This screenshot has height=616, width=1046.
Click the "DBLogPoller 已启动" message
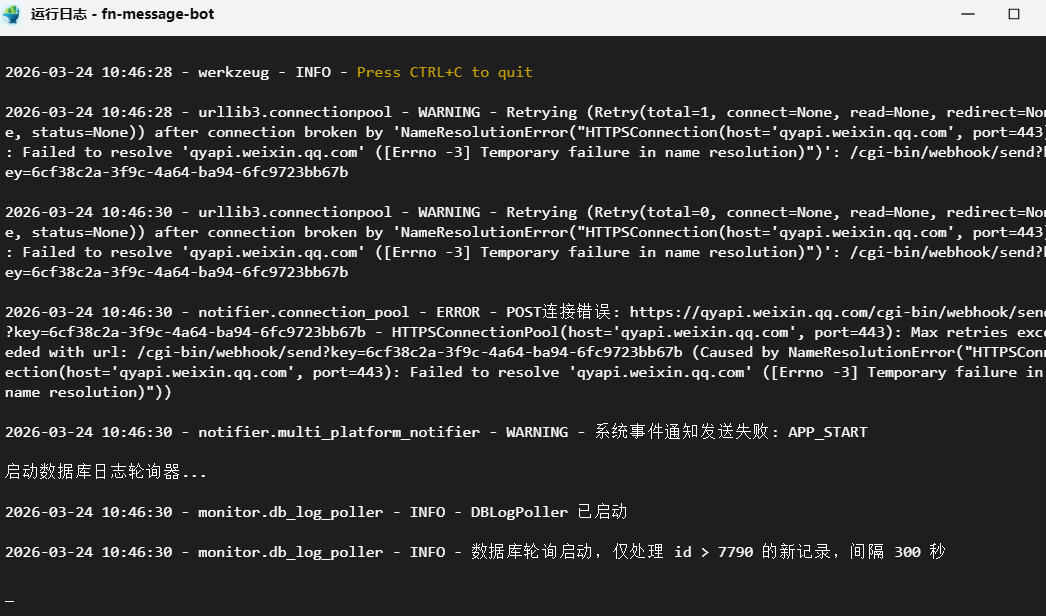[549, 512]
